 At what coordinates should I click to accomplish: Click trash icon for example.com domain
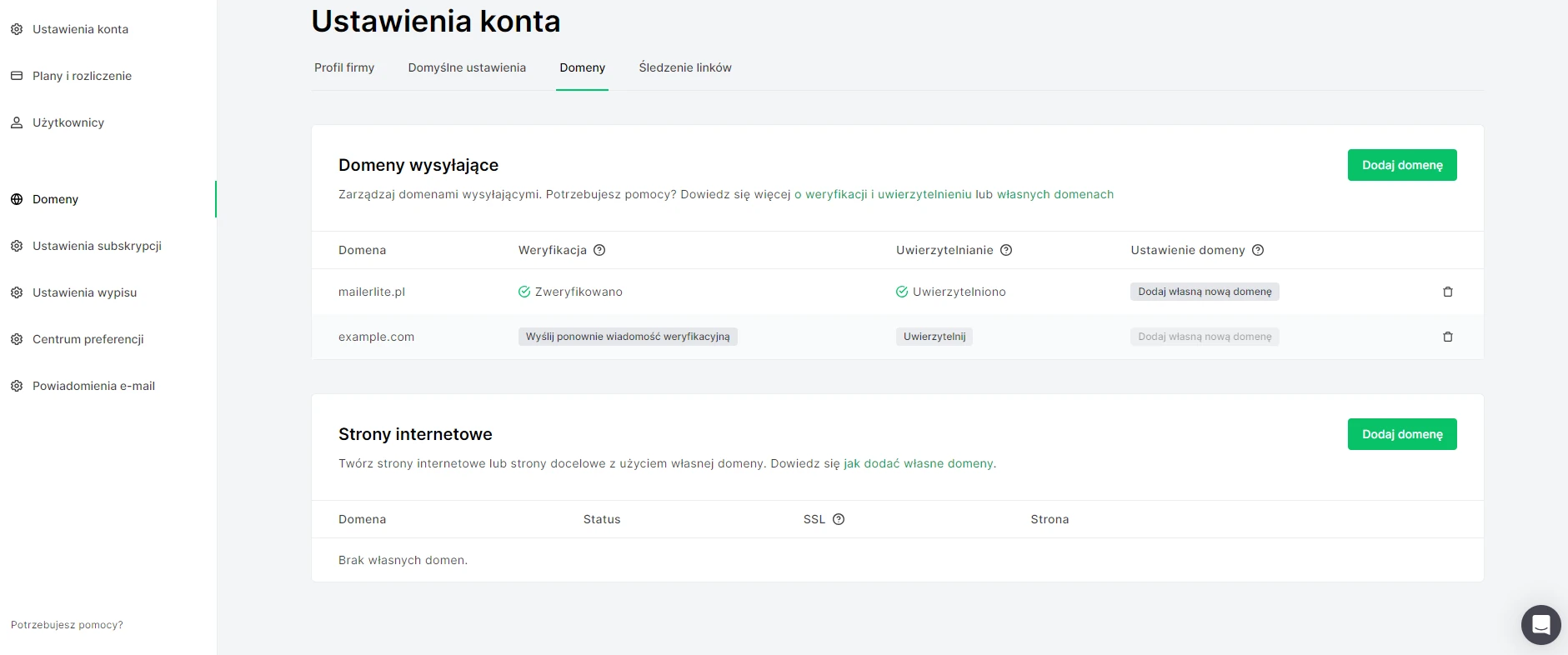coord(1447,337)
